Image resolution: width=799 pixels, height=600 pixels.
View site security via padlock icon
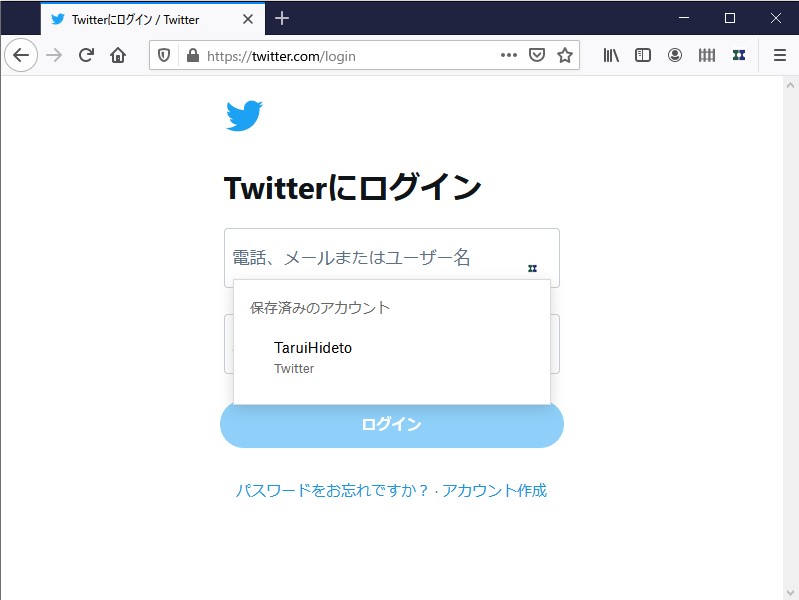193,55
